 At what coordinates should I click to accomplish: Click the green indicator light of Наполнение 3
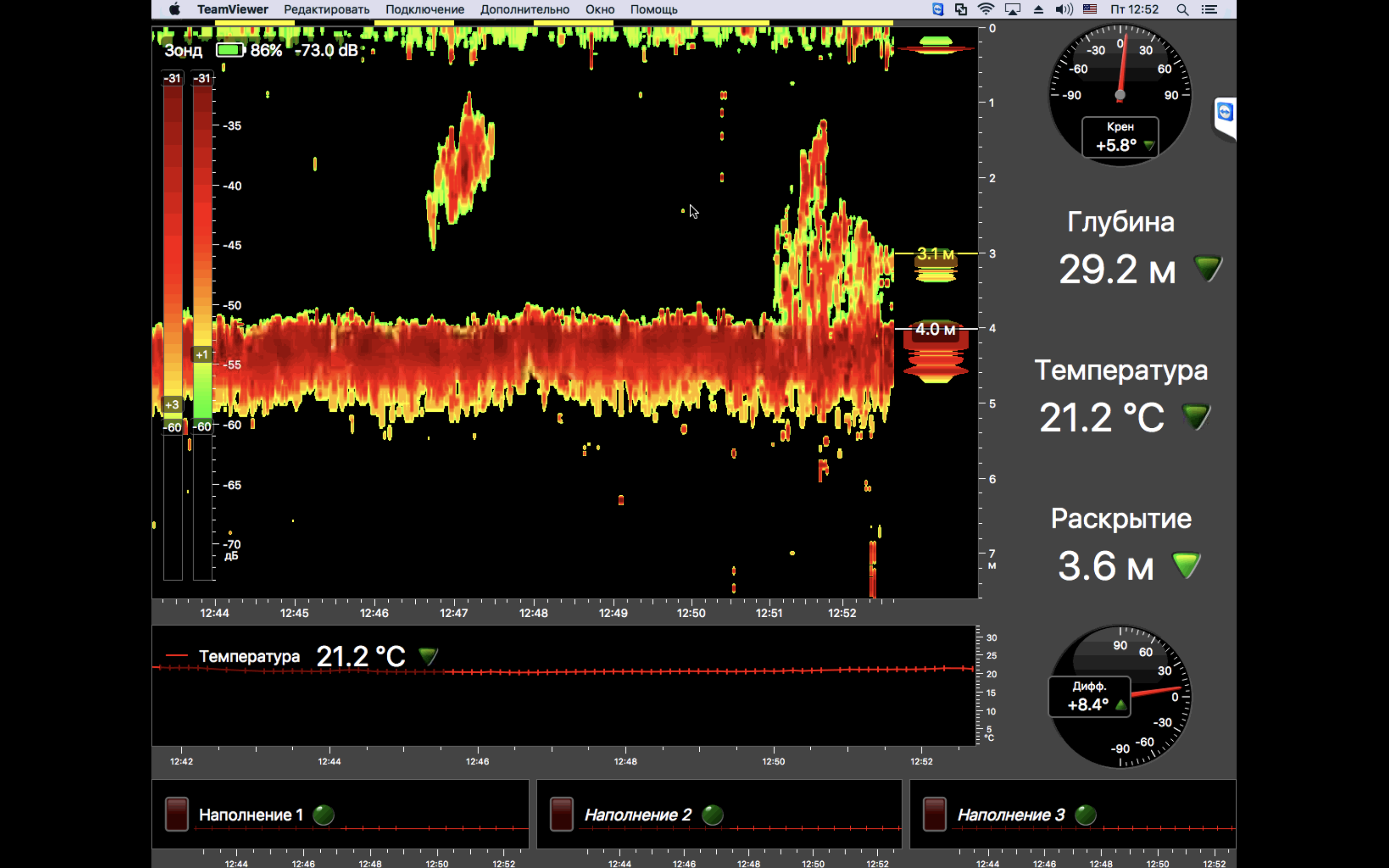click(1085, 814)
